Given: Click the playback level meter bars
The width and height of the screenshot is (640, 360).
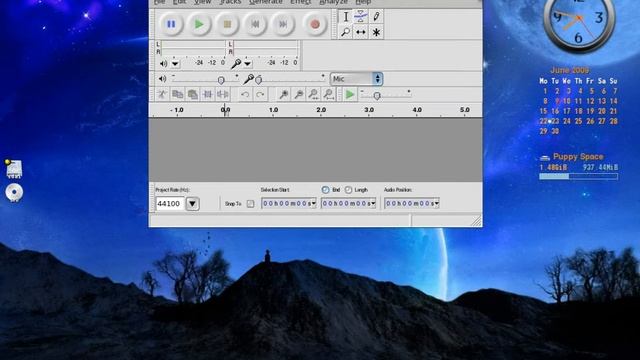Looking at the screenshot, I should pyautogui.click(x=193, y=48).
